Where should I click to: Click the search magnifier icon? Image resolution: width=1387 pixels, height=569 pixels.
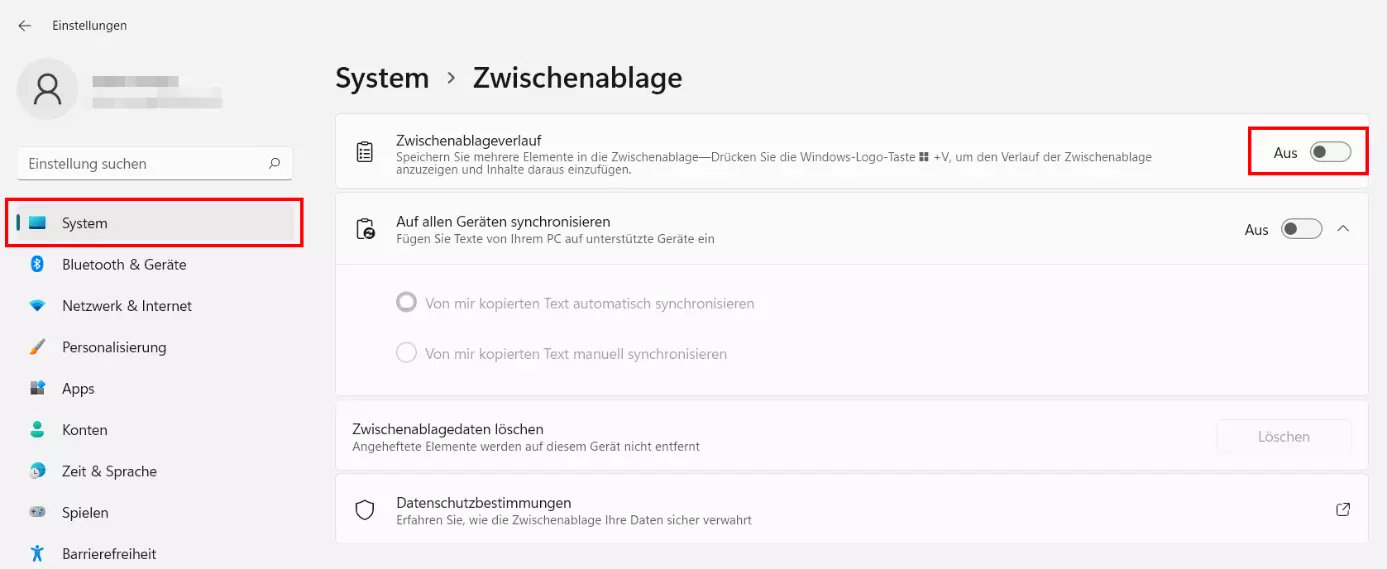[274, 163]
